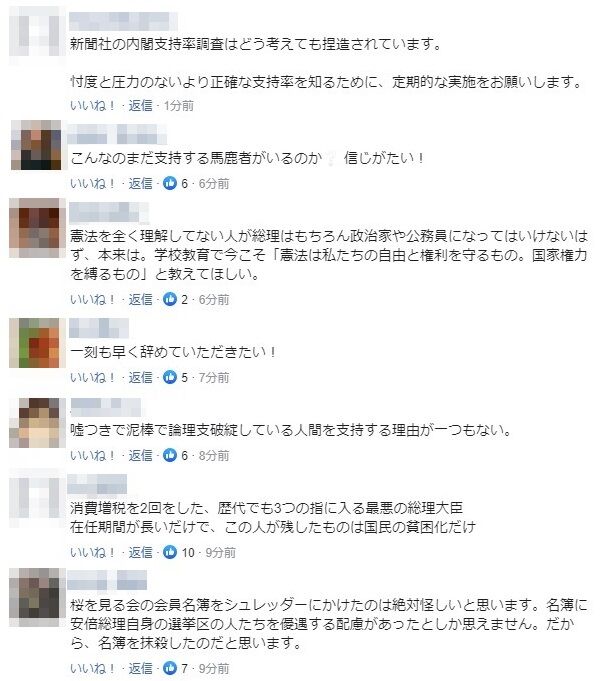Reply to the 憲法を全く理解 comment via 返信
The image size is (605, 681).
point(140,299)
